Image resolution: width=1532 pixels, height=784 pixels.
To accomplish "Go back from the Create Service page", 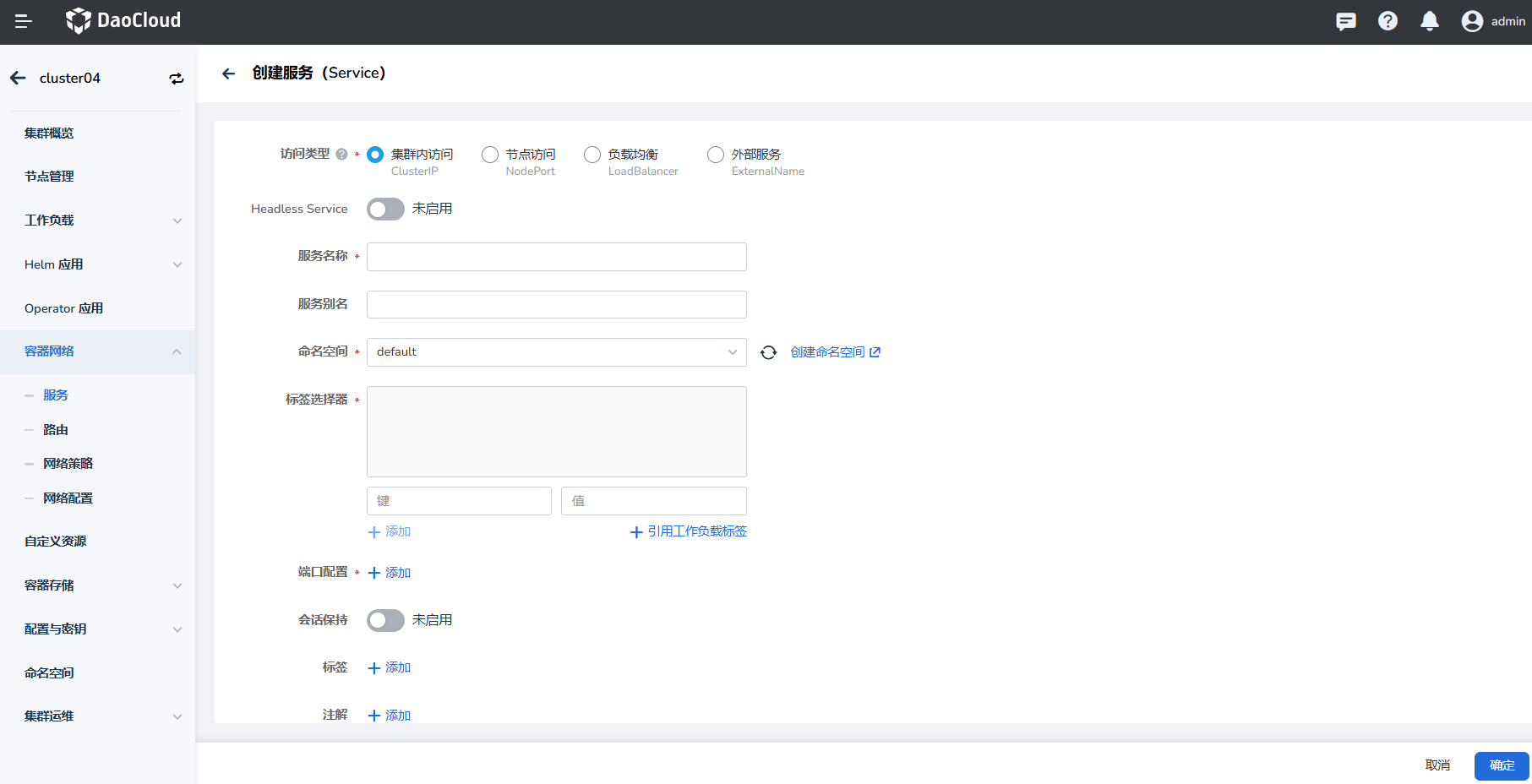I will click(x=228, y=73).
